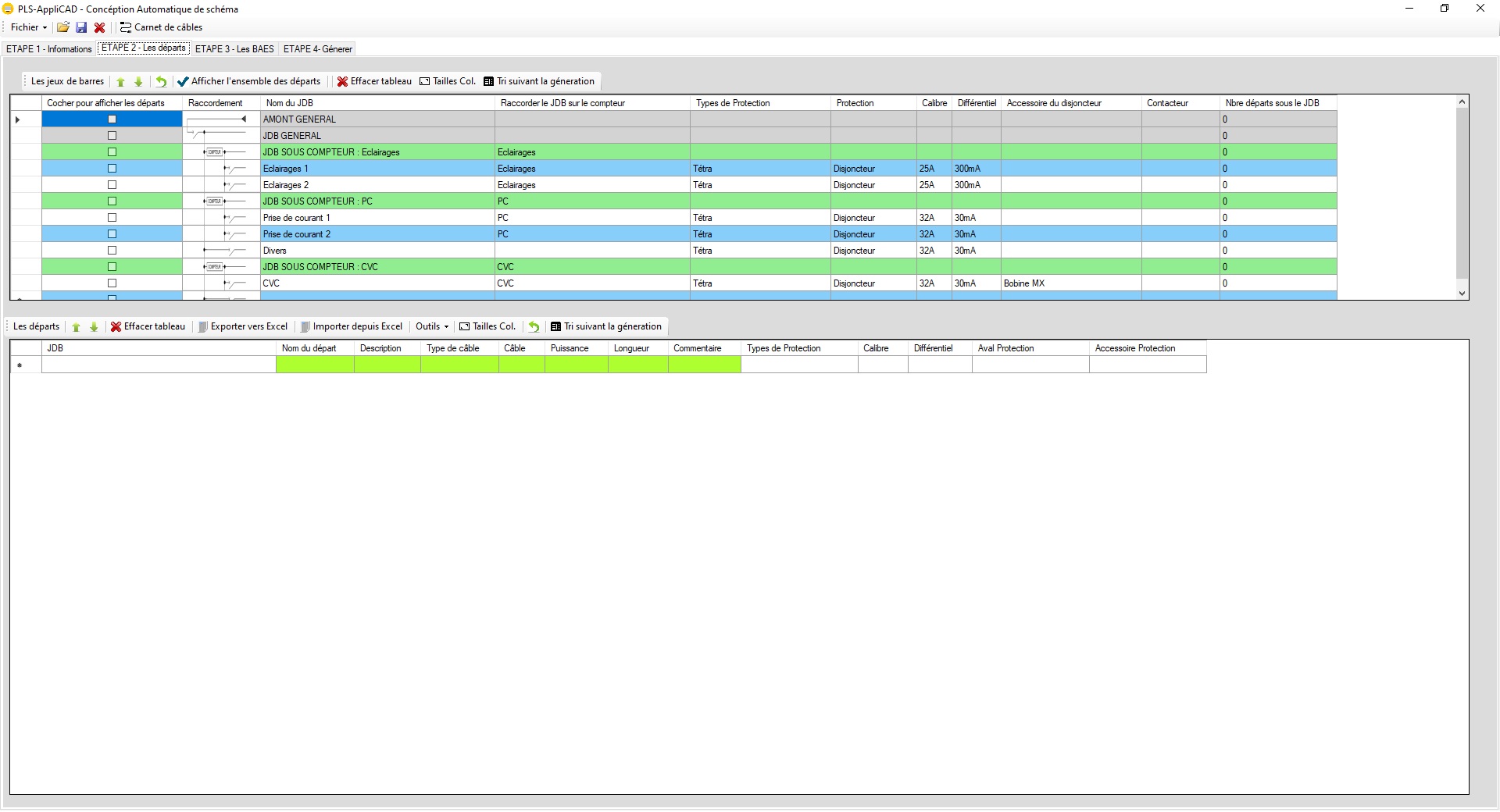The height and width of the screenshot is (812, 1500).
Task: Click Effacer tableau in jeux de barres toolbar
Action: click(x=374, y=81)
